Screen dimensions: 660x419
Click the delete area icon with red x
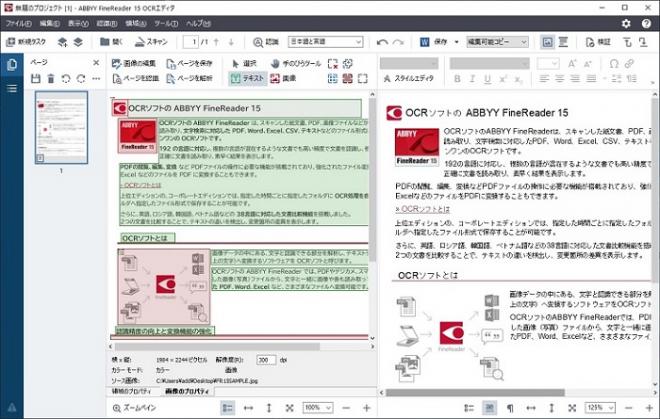pyautogui.click(x=333, y=64)
